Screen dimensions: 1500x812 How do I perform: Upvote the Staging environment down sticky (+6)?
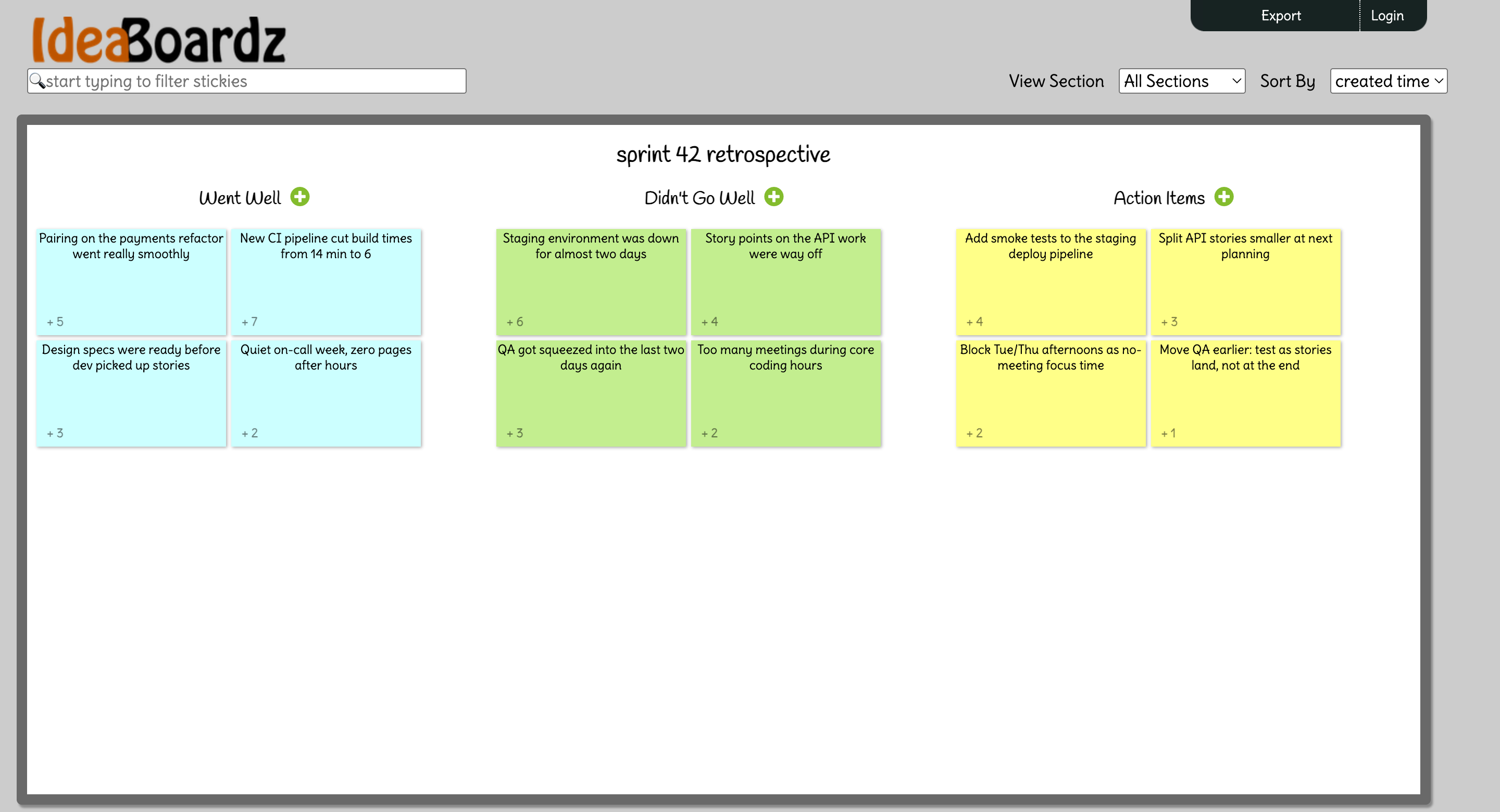(x=515, y=322)
